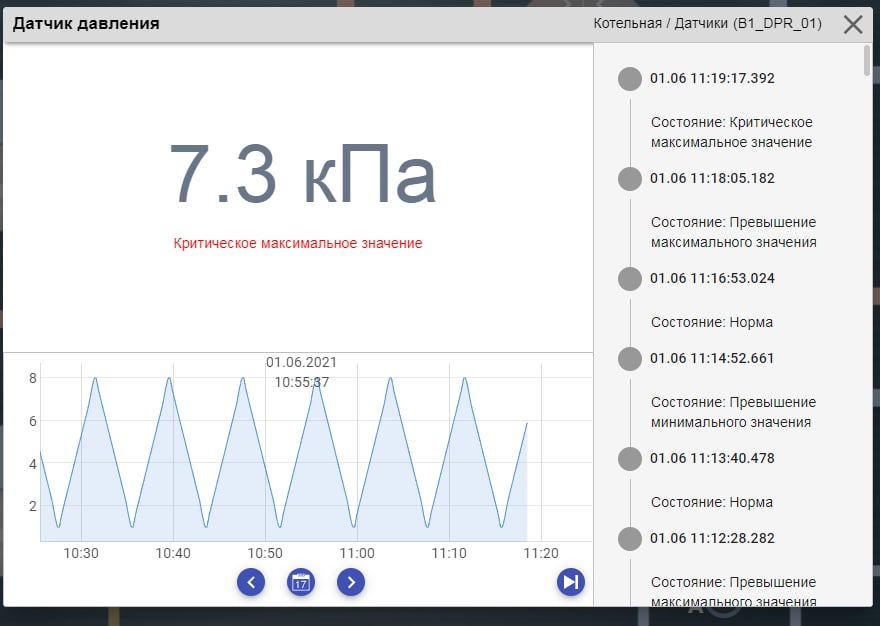Click chart y-axis label 4

(33, 464)
